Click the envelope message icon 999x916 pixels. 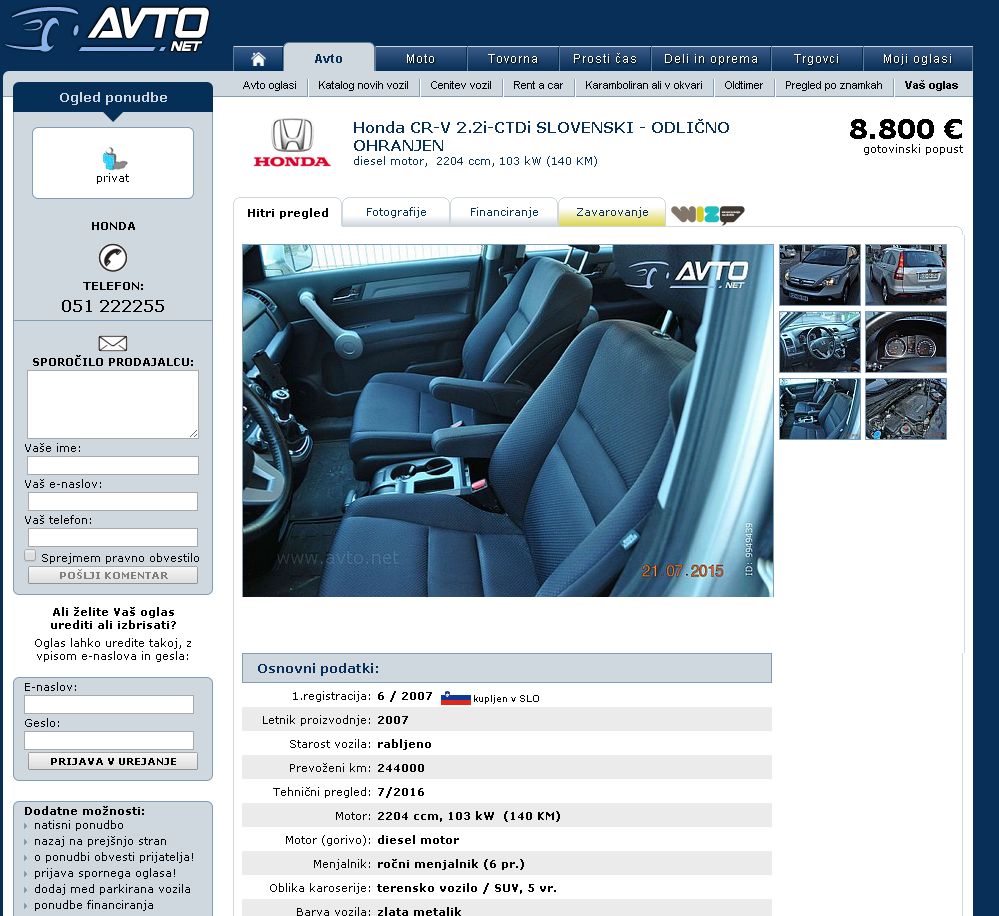113,343
